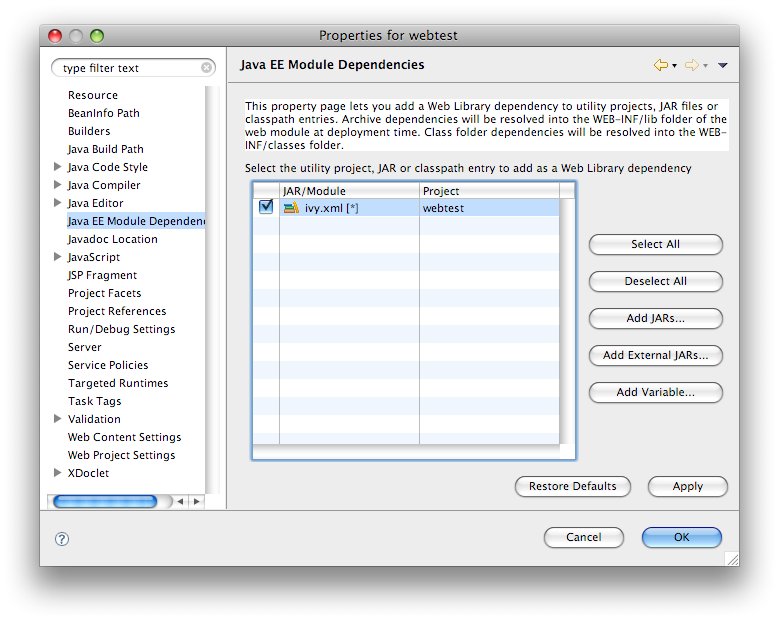Click sidebar scroll left arrow
This screenshot has width=779, height=621.
coord(181,502)
